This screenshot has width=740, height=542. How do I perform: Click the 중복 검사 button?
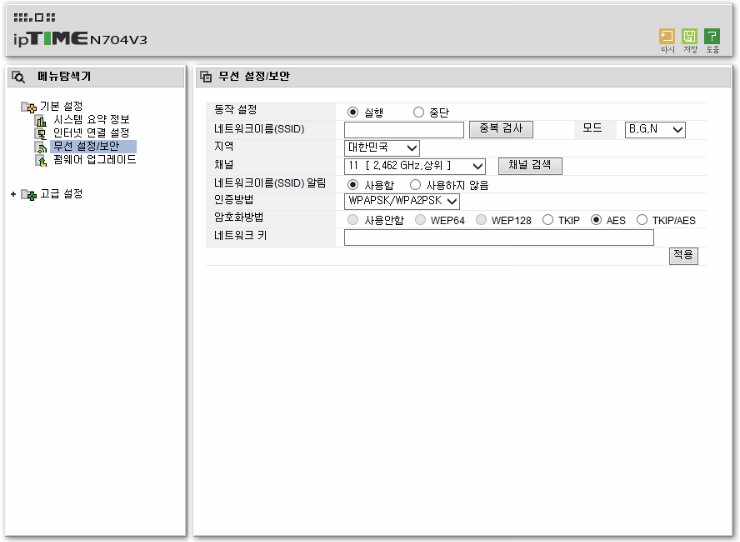tap(501, 129)
